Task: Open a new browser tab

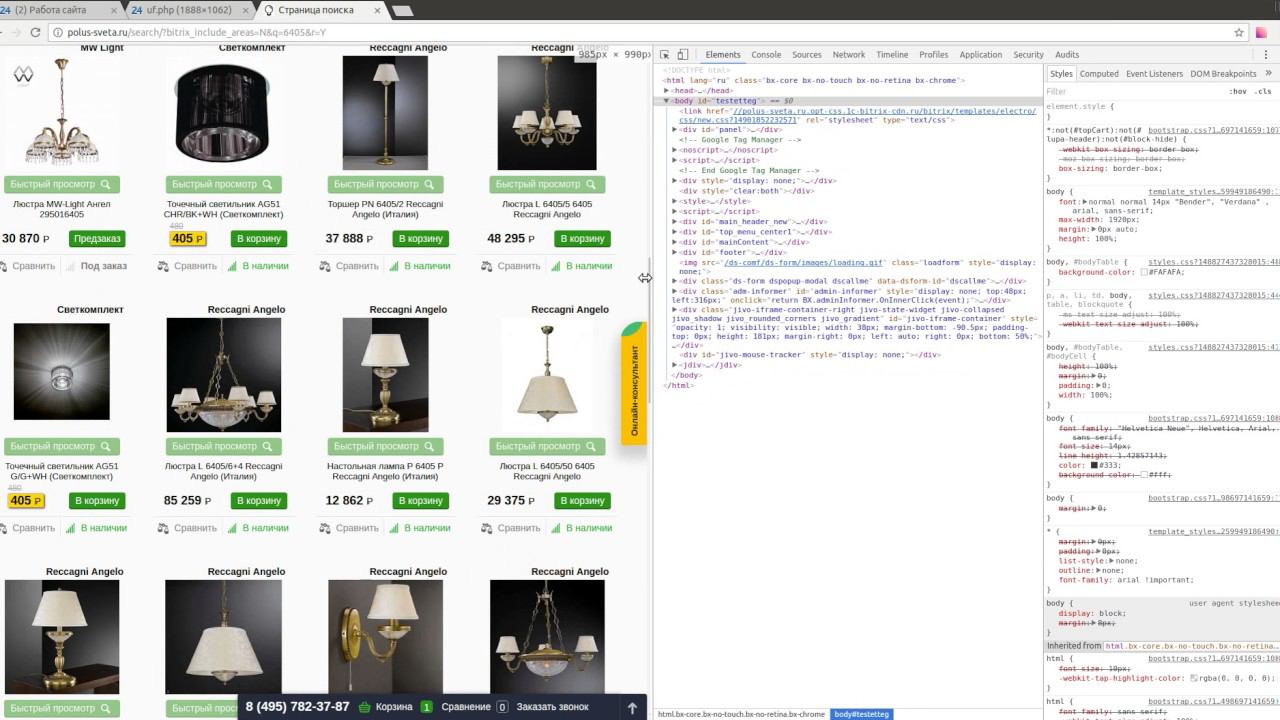Action: [x=402, y=11]
